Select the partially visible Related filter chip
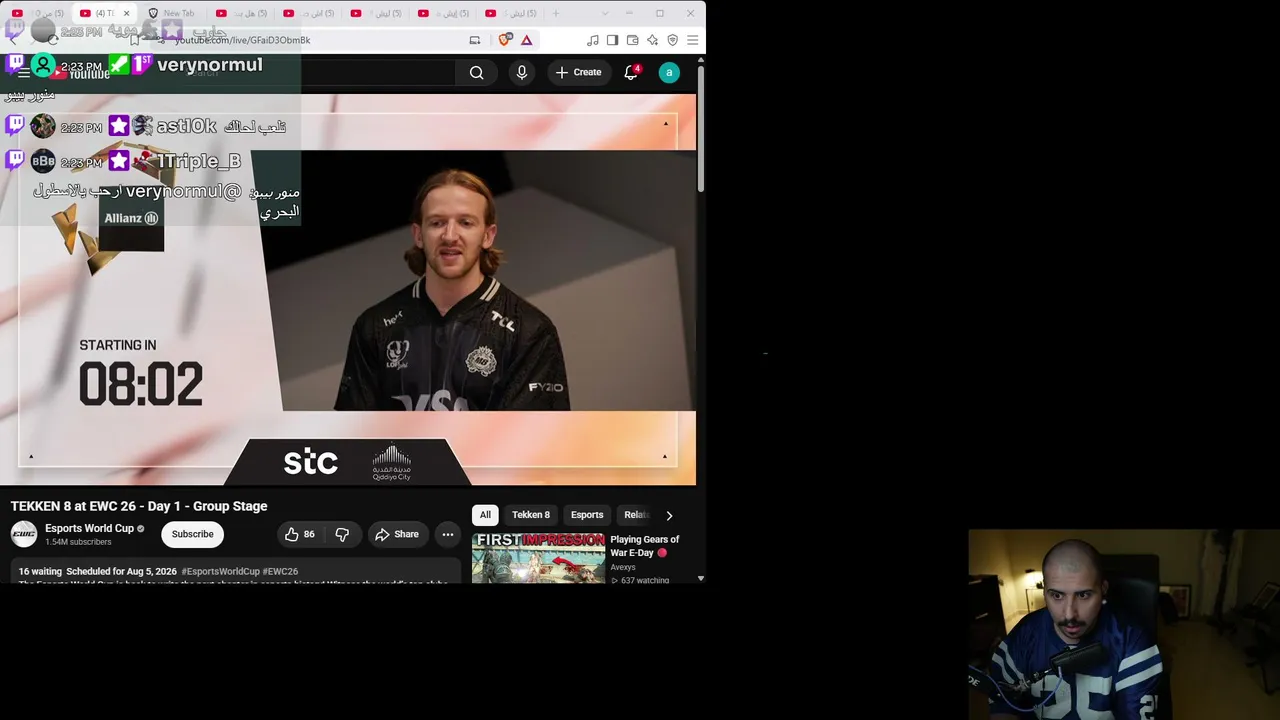Viewport: 1280px width, 720px height. (x=637, y=515)
